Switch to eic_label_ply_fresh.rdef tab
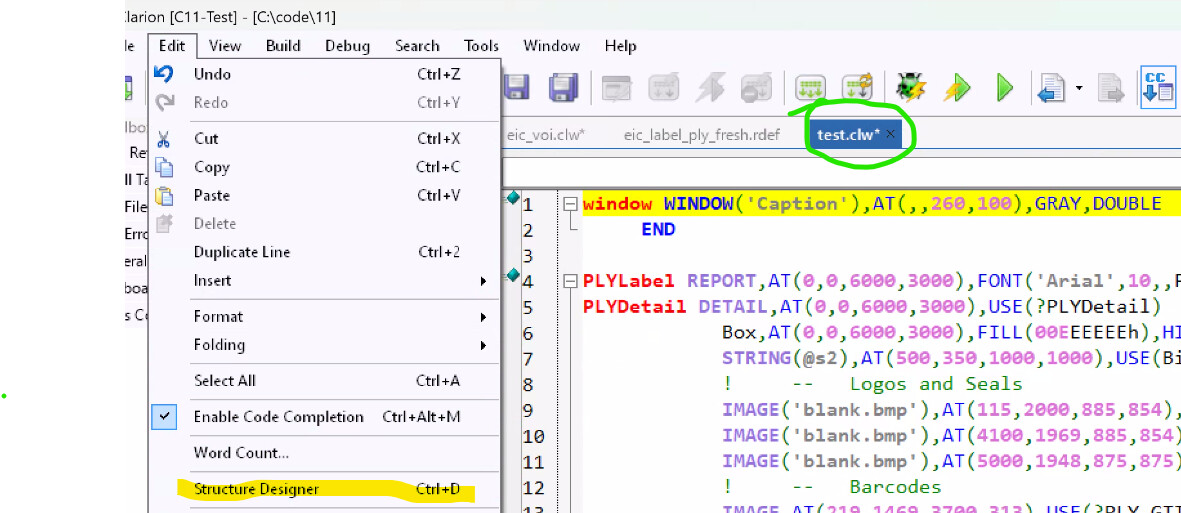Viewport: 1181px width, 513px height. (x=696, y=135)
